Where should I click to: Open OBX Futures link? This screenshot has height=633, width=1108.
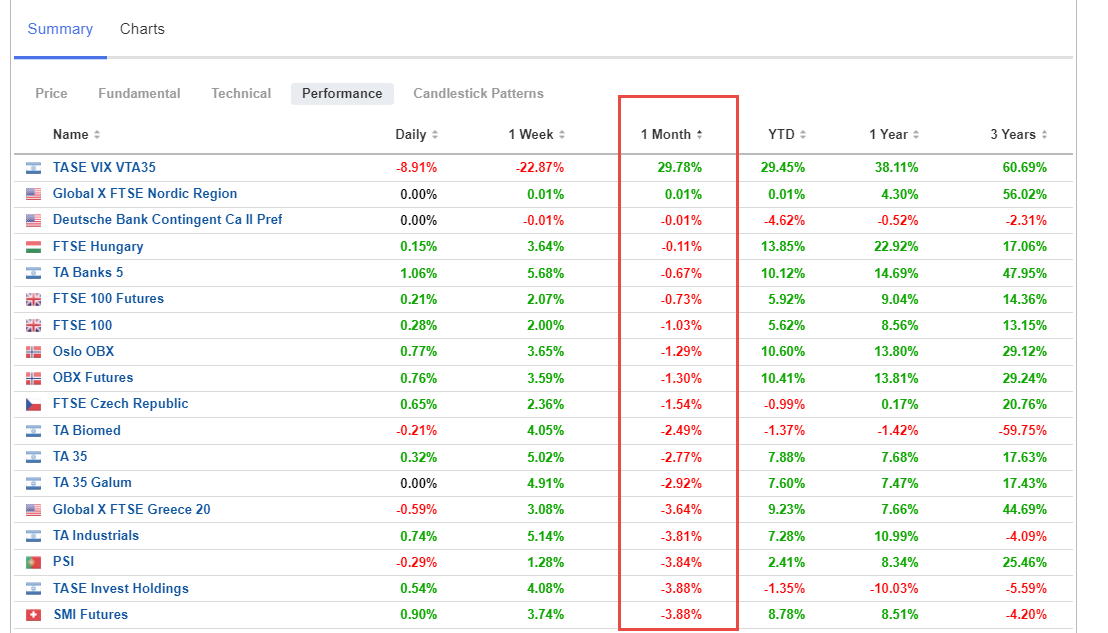[93, 378]
